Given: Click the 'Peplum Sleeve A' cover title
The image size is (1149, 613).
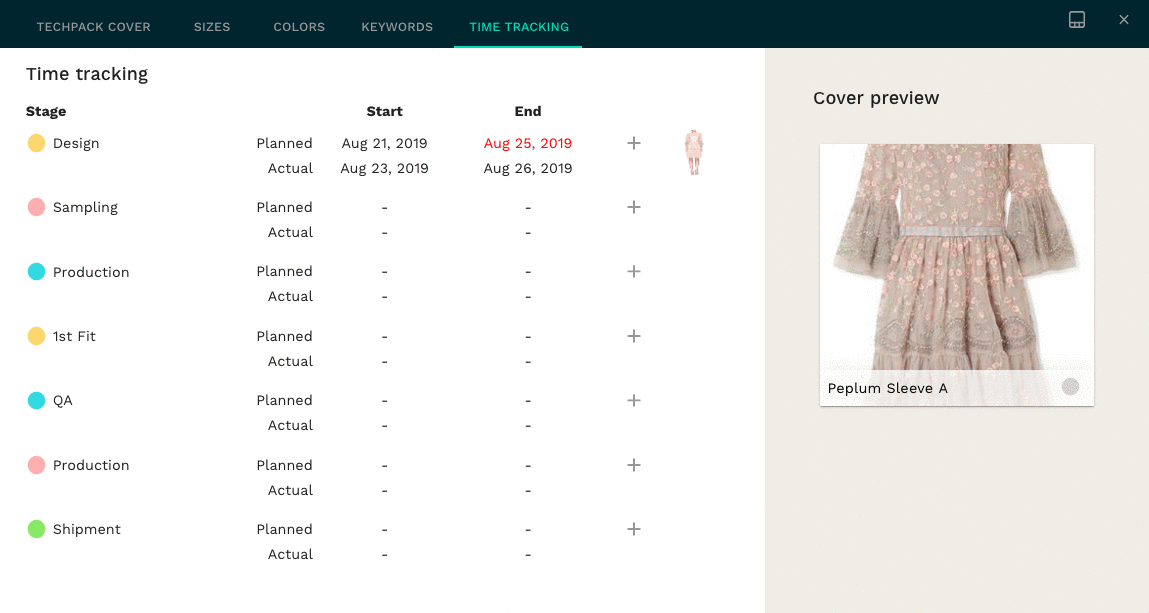Looking at the screenshot, I should [x=887, y=389].
